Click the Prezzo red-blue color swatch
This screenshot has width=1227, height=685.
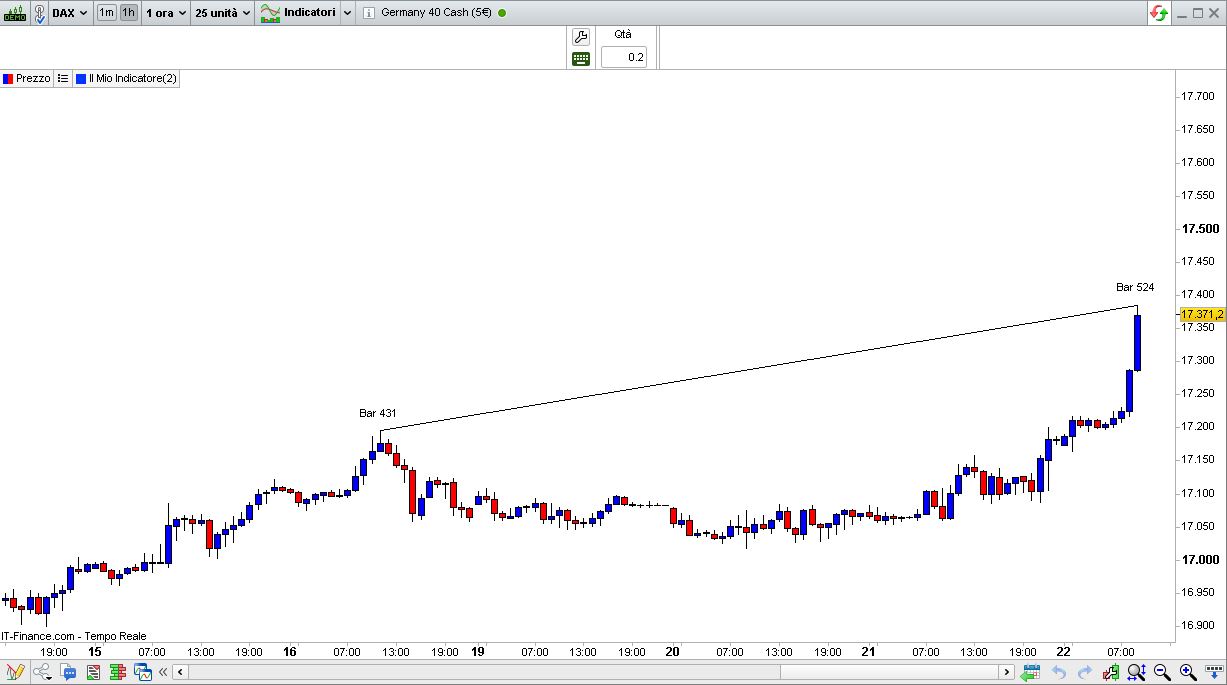click(x=8, y=78)
